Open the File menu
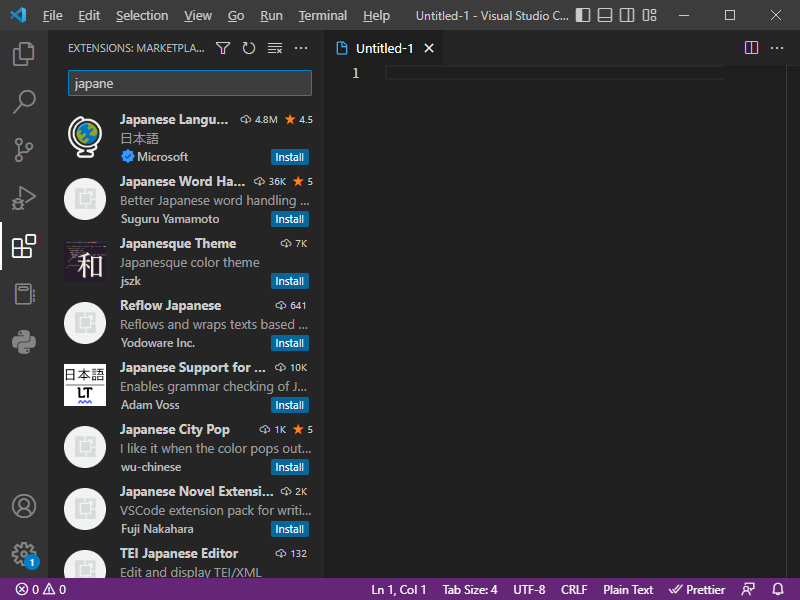Screen dimensions: 800x600 [53, 16]
